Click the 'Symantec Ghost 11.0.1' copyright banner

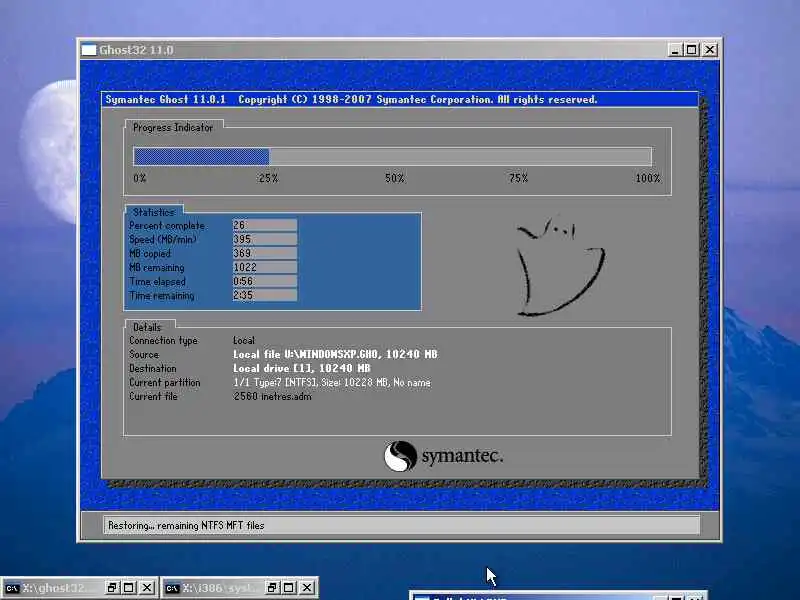(x=400, y=99)
